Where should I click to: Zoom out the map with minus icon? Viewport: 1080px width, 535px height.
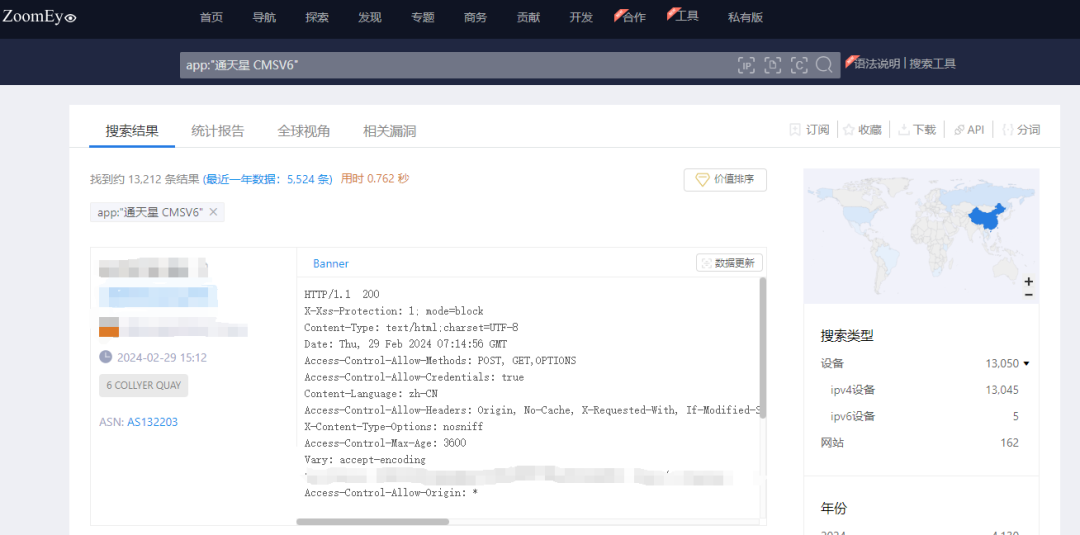pos(1028,295)
